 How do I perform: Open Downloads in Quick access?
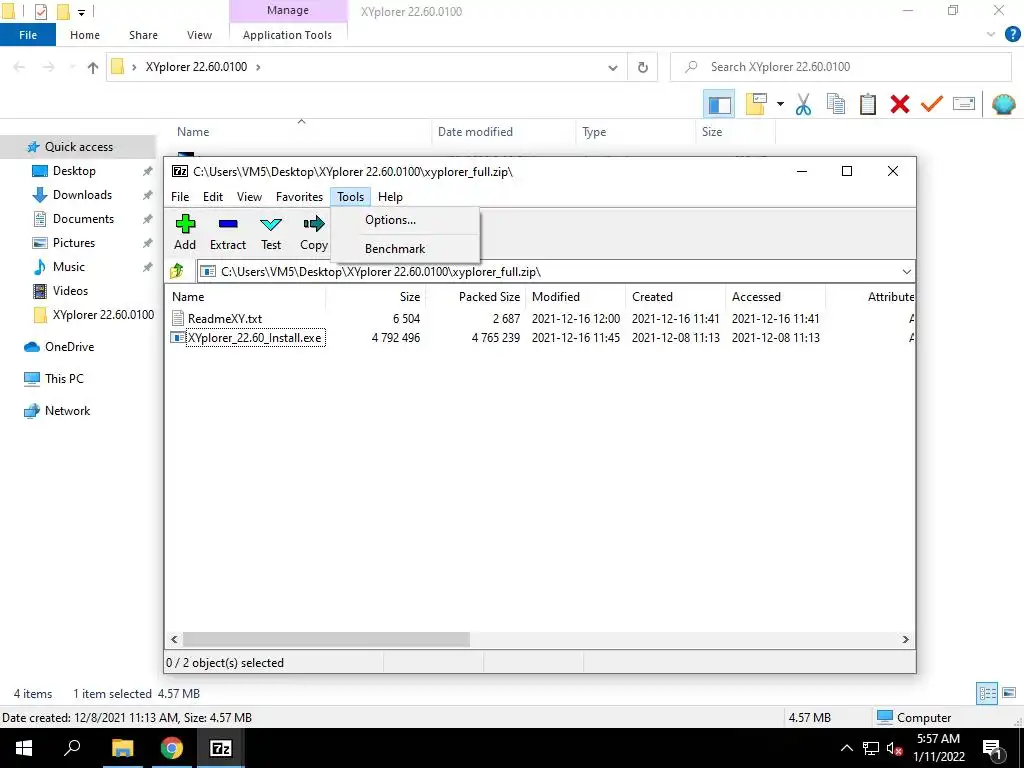[x=82, y=195]
